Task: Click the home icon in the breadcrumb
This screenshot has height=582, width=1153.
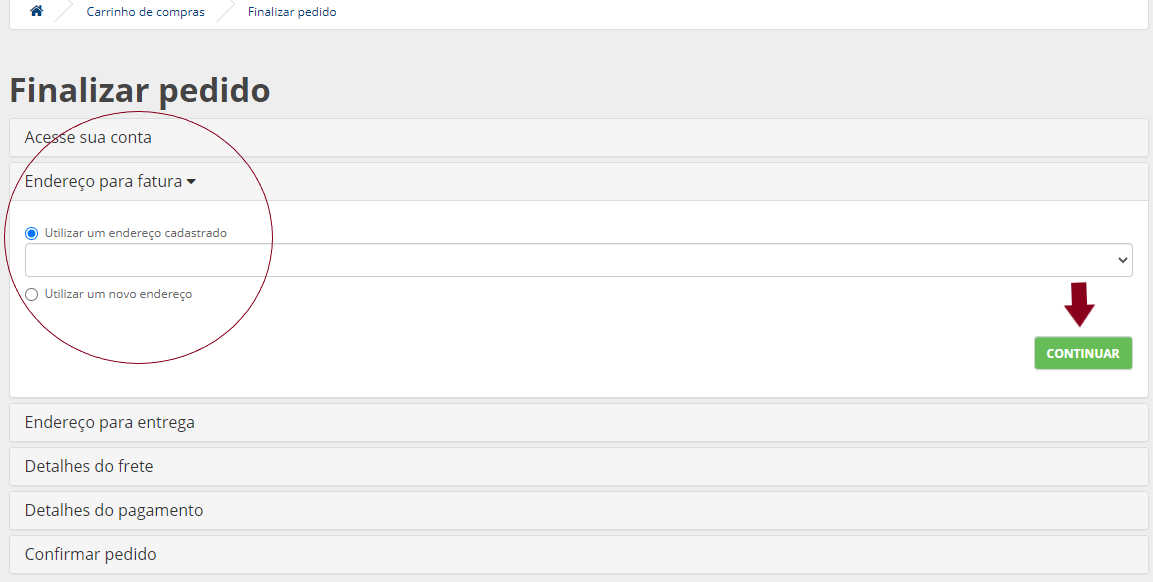Action: point(37,12)
